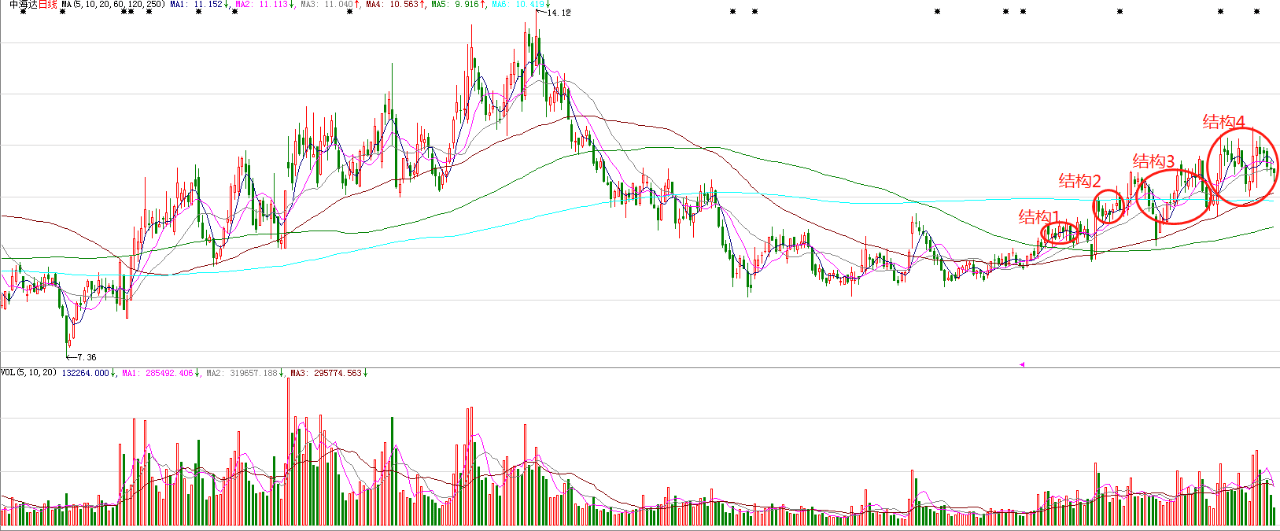
Task: Open the MA(5,10,20,60,120,250) indicator parameters
Action: pyautogui.click(x=113, y=5)
